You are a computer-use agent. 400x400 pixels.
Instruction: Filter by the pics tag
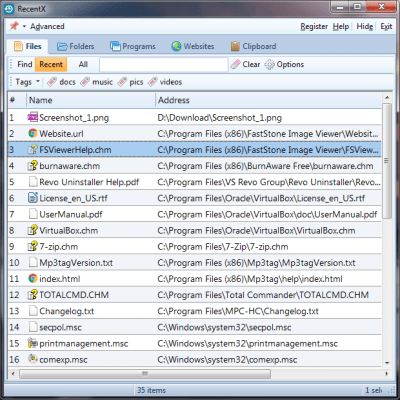click(130, 82)
